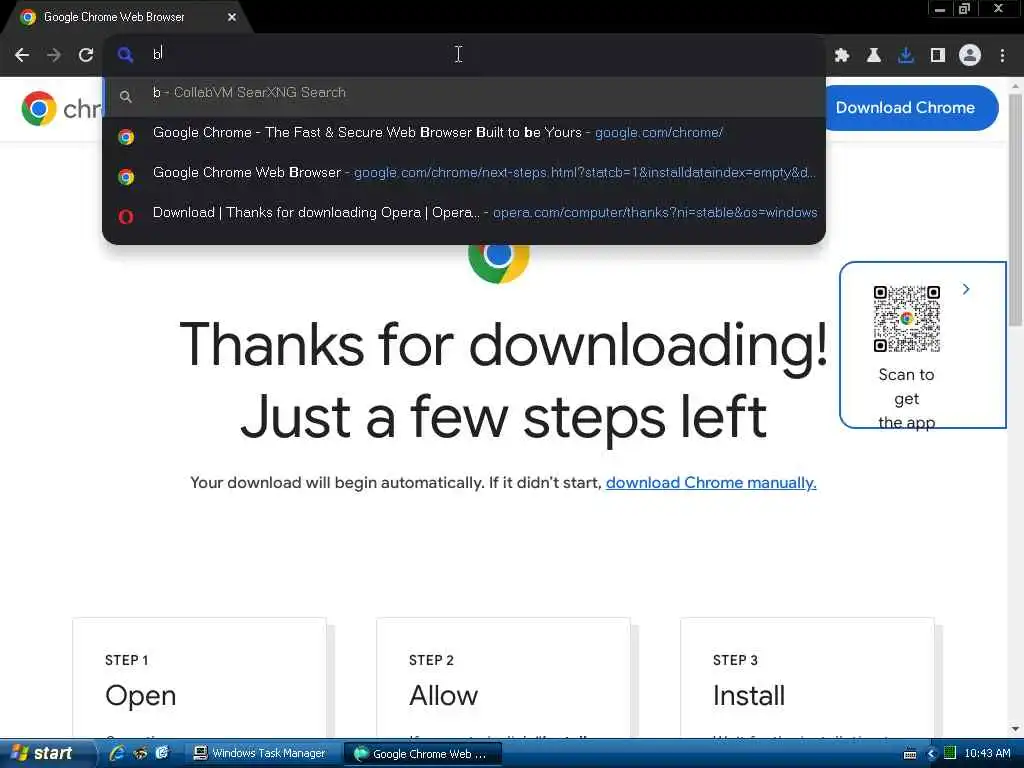Image resolution: width=1024 pixels, height=768 pixels.
Task: Minimize the Chrome window
Action: click(x=940, y=9)
